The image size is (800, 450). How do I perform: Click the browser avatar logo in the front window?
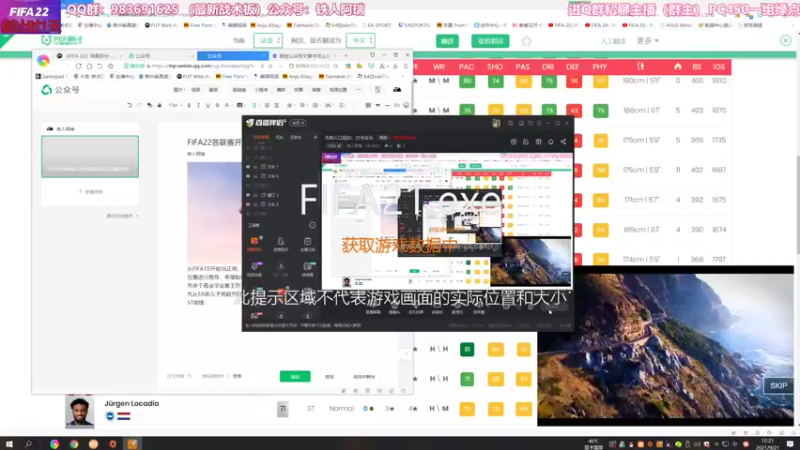43,60
